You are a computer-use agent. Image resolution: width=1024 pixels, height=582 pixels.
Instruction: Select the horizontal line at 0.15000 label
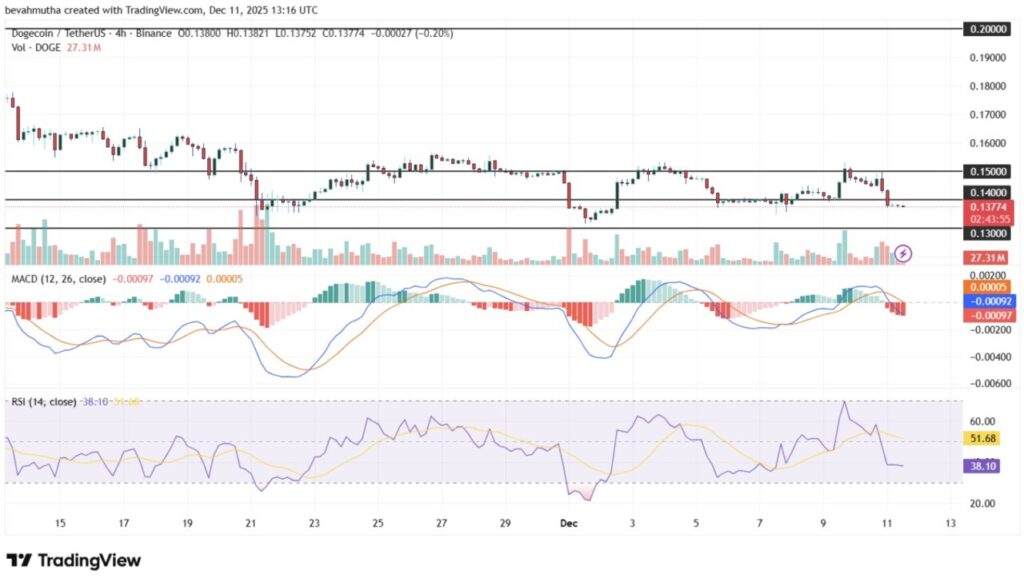(986, 171)
